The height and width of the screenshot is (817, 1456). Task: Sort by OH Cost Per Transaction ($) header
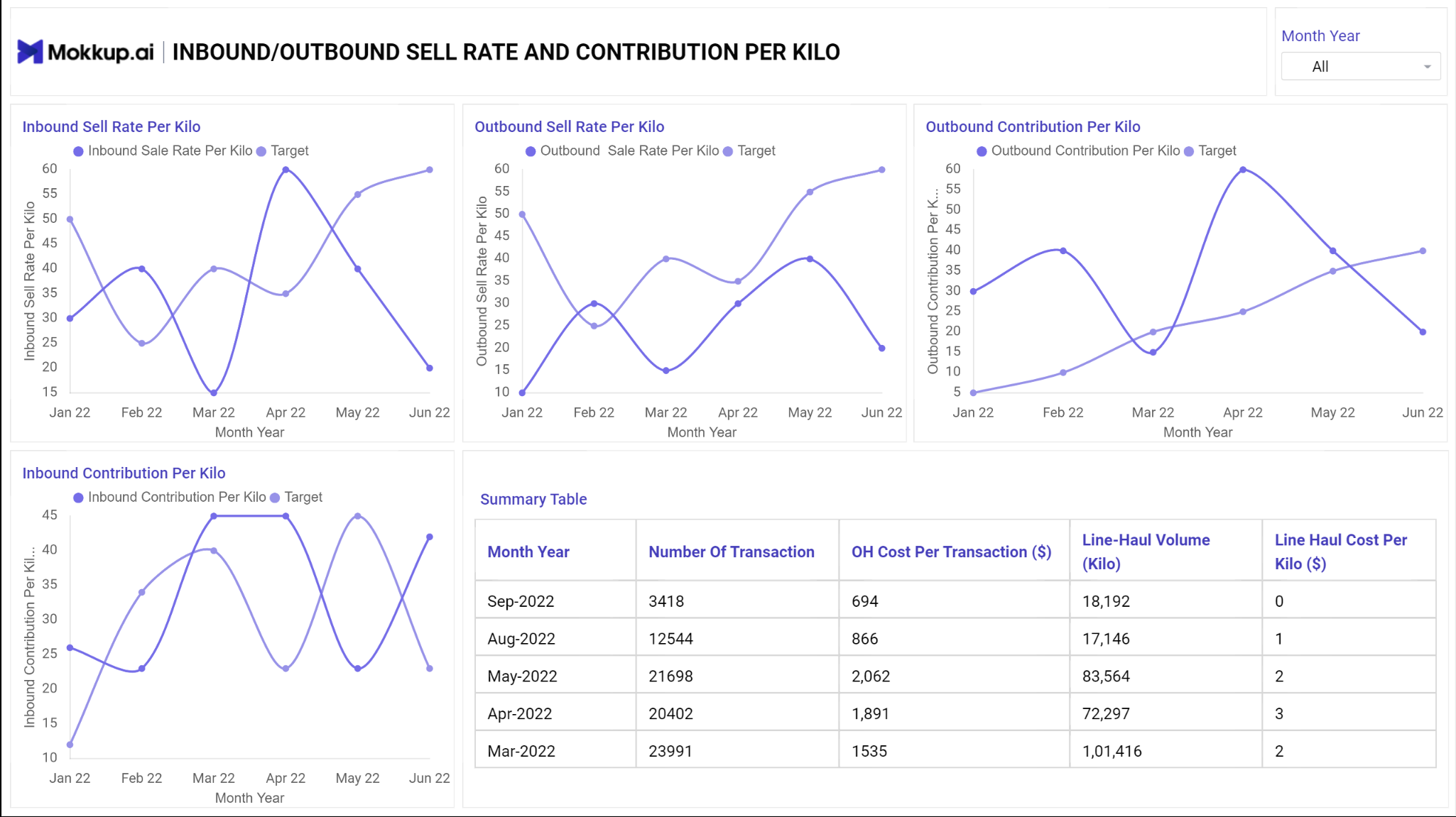[x=952, y=552]
